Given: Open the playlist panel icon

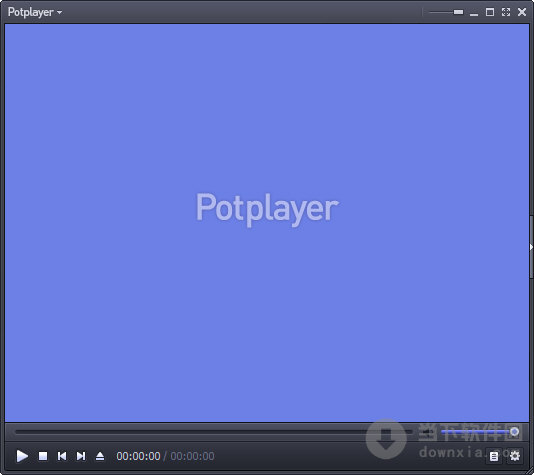Looking at the screenshot, I should [494, 456].
